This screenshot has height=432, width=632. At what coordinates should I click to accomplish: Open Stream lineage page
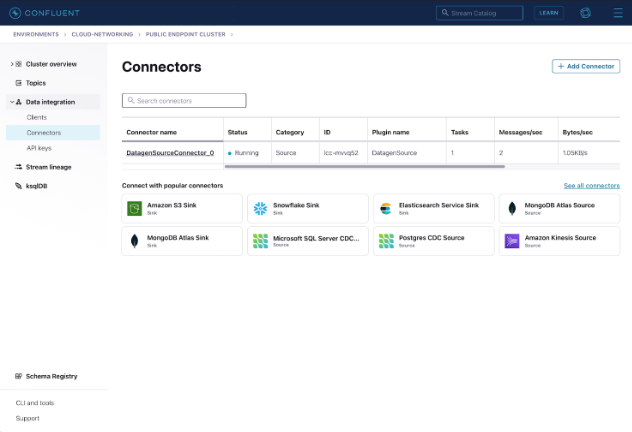click(48, 167)
